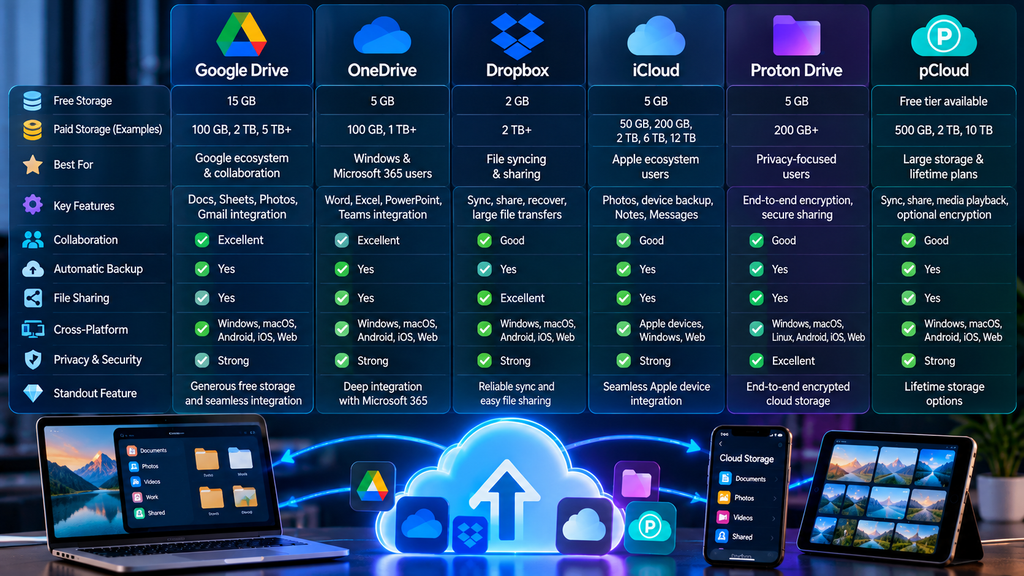Click the Key Features gear icon
1024x576 pixels.
33,205
